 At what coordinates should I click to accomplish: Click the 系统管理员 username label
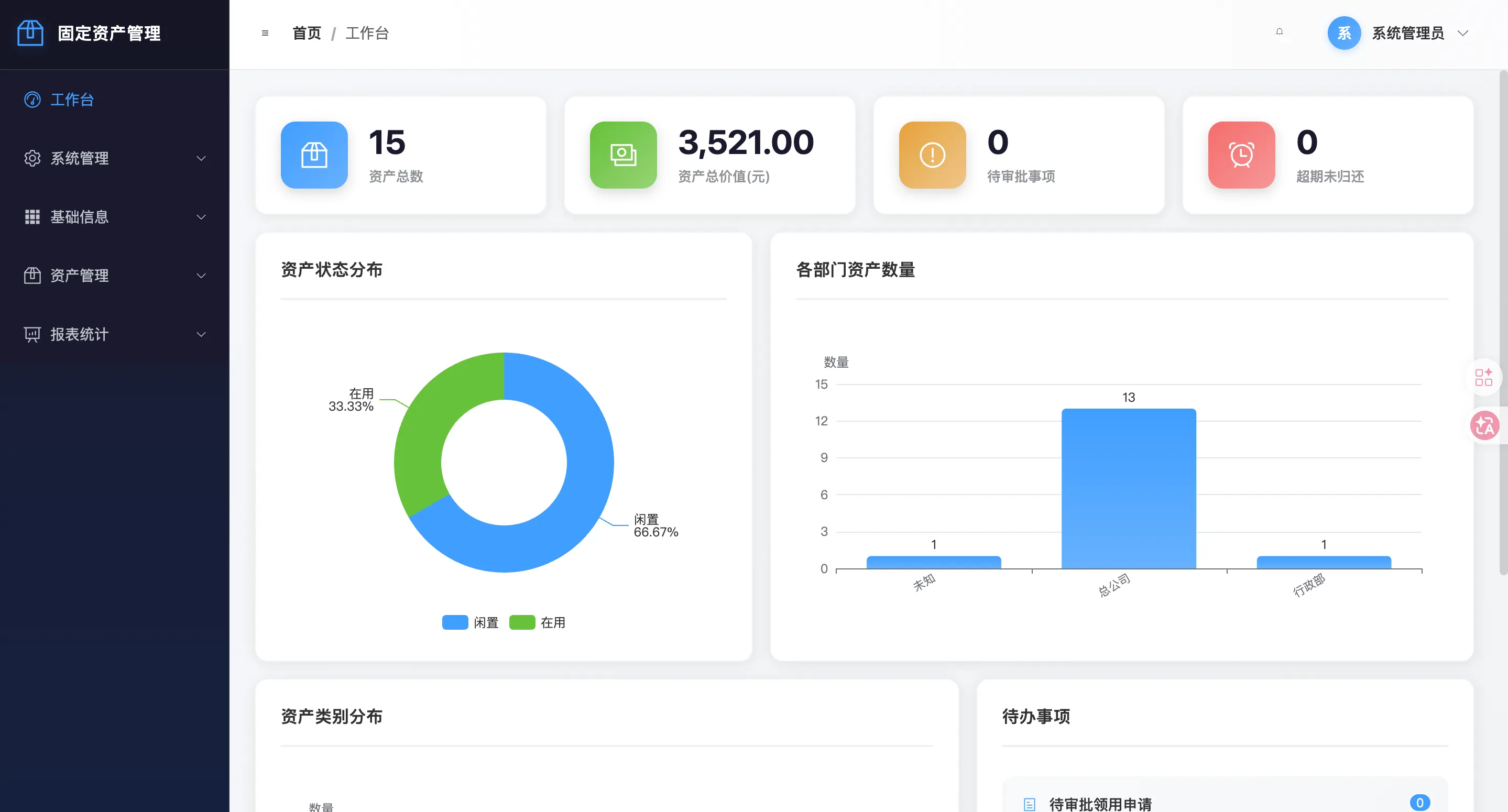[1407, 34]
